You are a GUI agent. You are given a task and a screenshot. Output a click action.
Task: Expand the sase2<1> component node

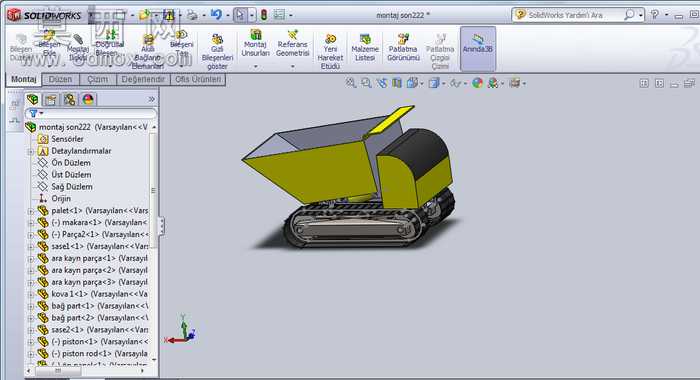(x=31, y=330)
